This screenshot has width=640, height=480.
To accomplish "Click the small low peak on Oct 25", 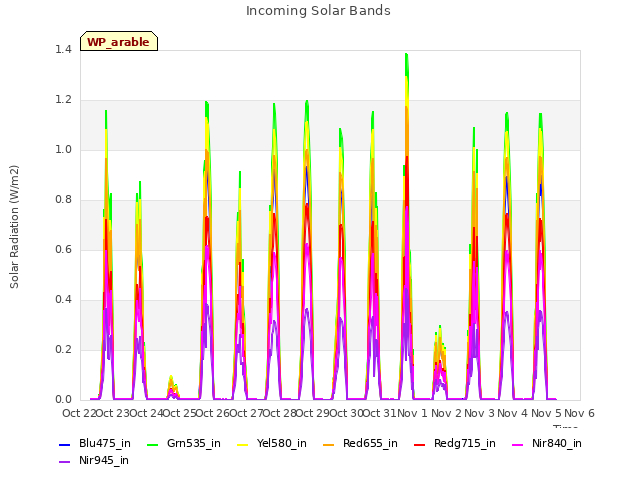I will pyautogui.click(x=173, y=386).
